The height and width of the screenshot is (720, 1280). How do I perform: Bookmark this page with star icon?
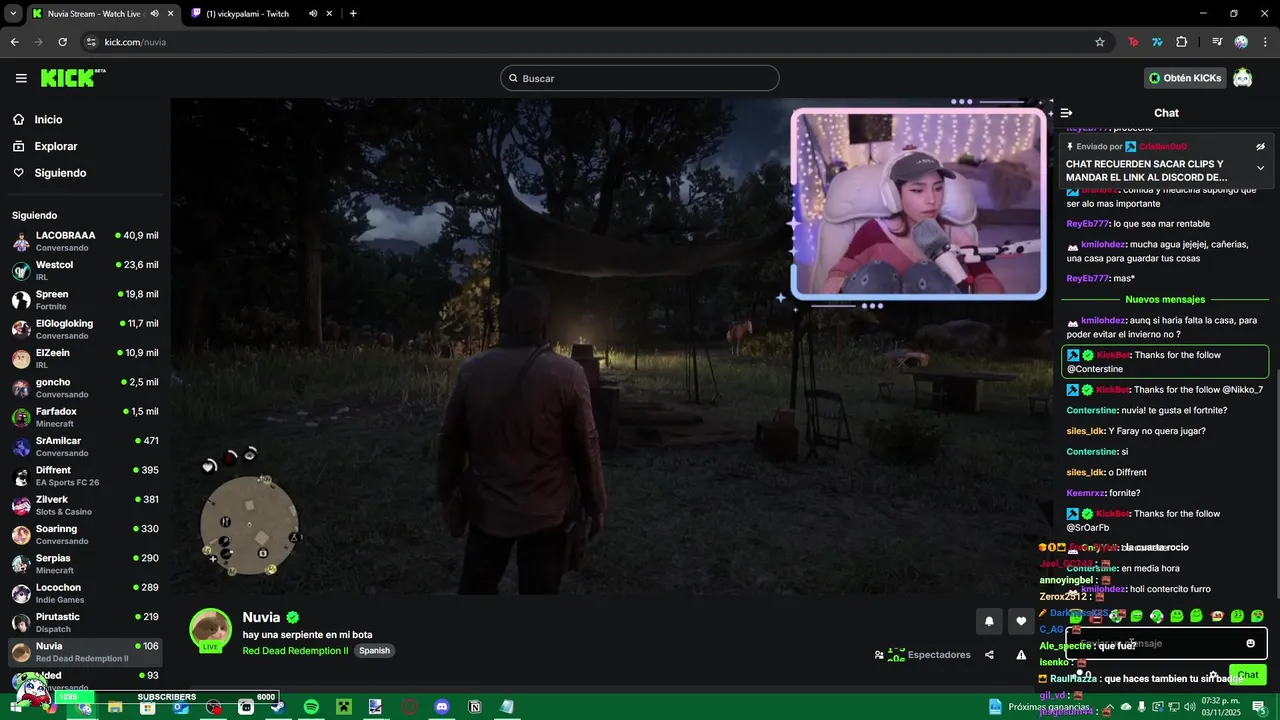1100,42
